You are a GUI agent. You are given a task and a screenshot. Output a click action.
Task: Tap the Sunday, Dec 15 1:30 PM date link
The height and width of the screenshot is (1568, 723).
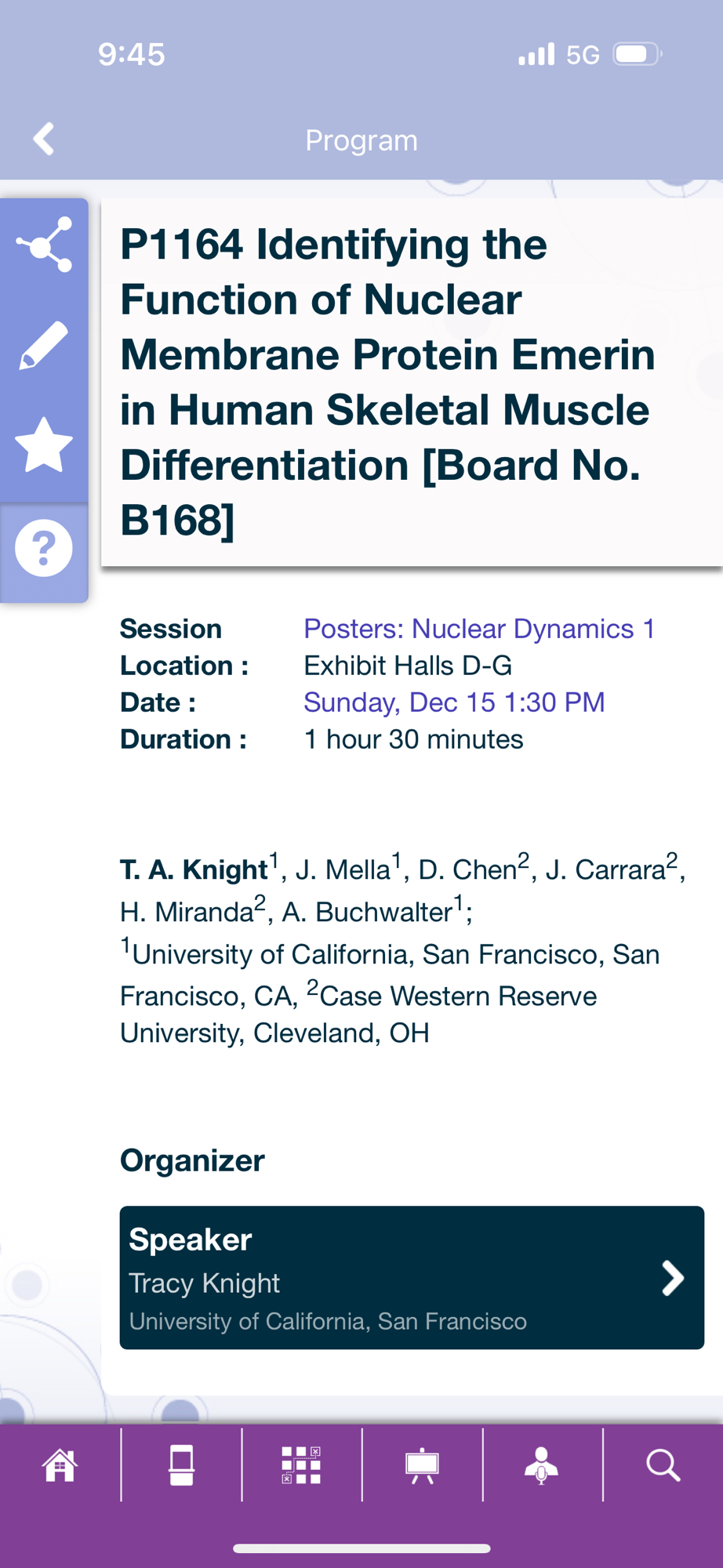(x=454, y=702)
